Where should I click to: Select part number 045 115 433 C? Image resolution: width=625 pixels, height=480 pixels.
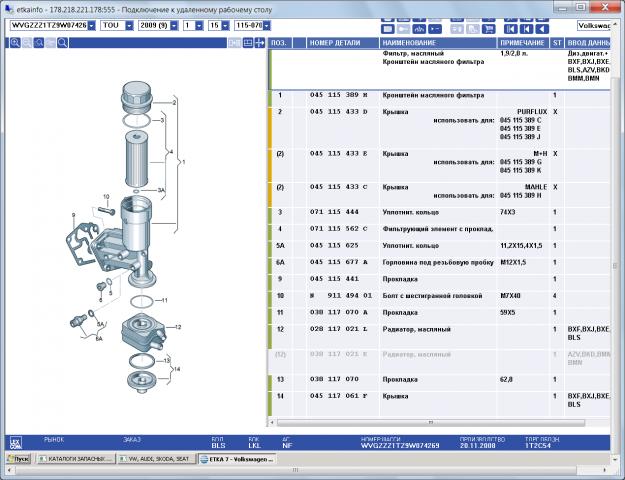339,187
